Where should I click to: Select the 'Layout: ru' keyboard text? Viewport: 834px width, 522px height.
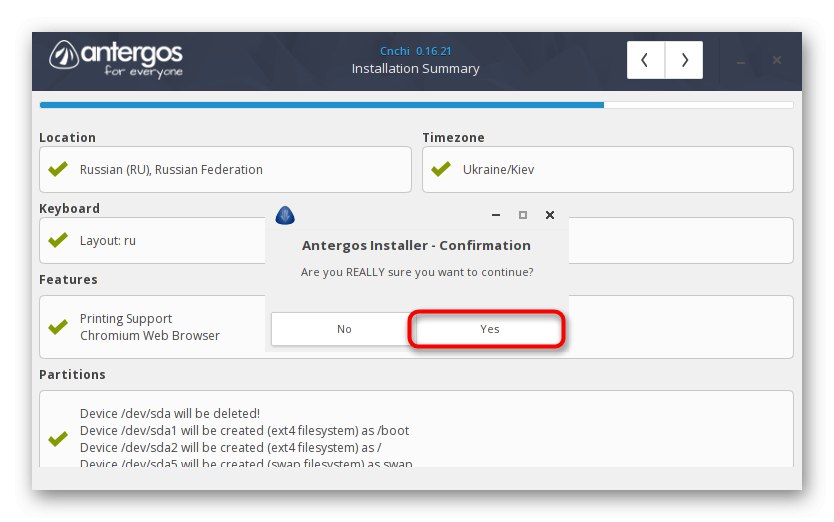(x=107, y=241)
